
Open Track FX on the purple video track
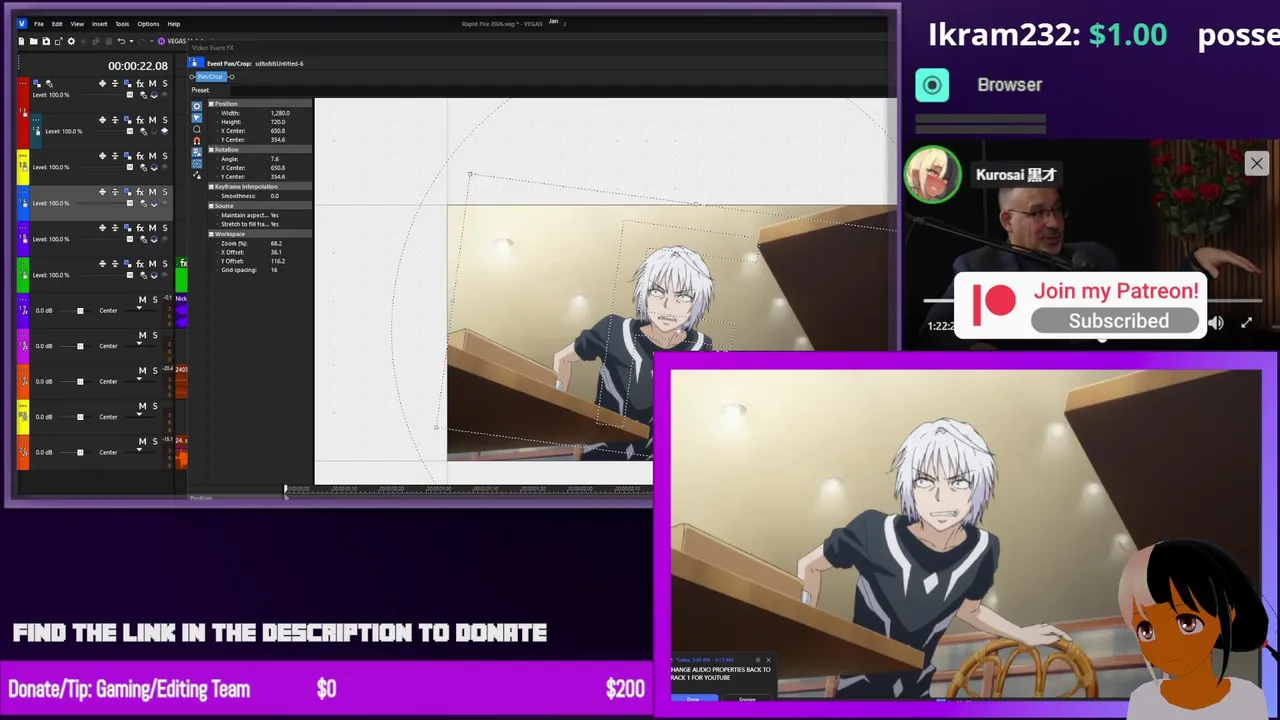[x=140, y=228]
